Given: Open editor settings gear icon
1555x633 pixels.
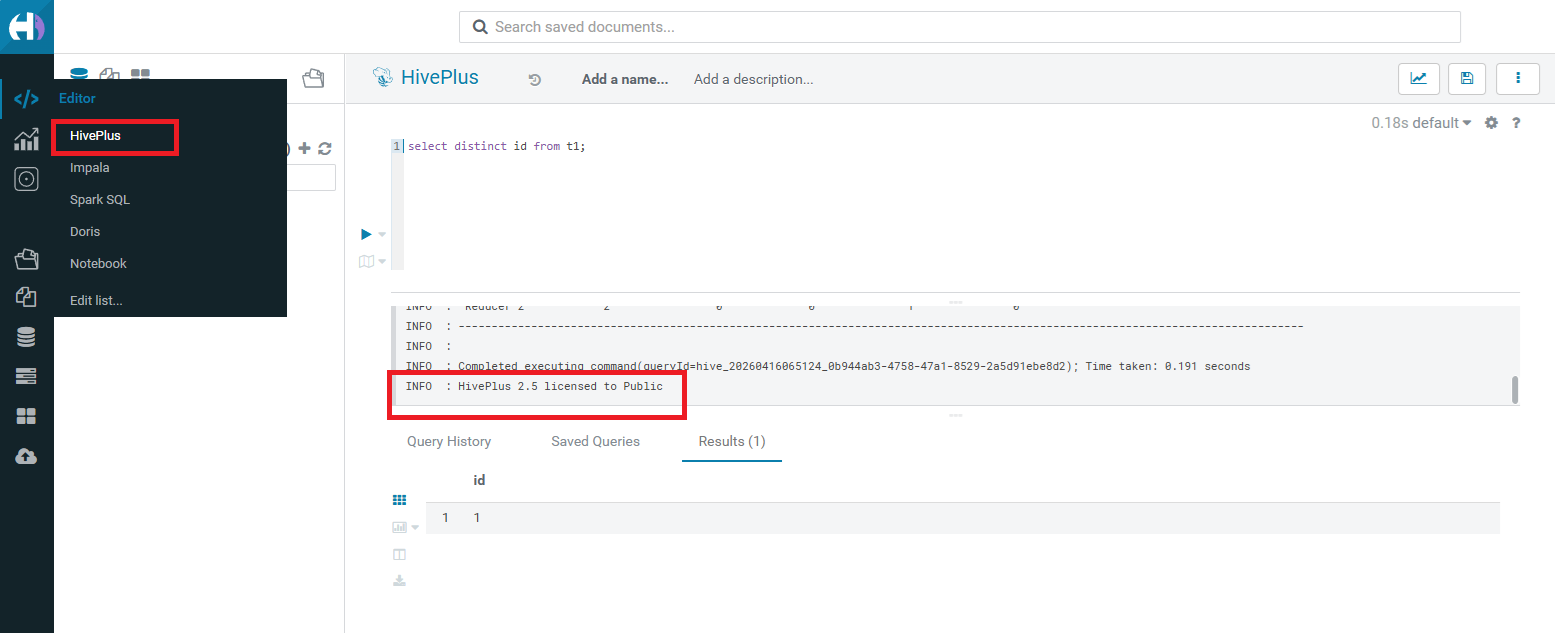Looking at the screenshot, I should [x=1491, y=123].
